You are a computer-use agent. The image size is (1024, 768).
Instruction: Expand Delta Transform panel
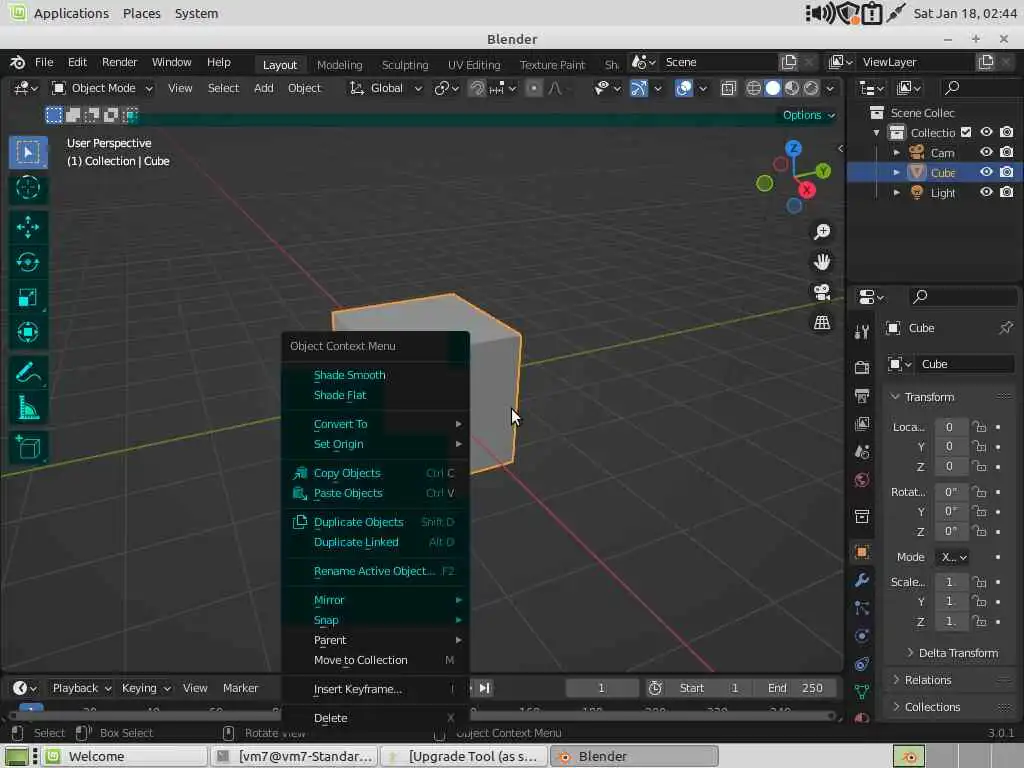(x=952, y=653)
